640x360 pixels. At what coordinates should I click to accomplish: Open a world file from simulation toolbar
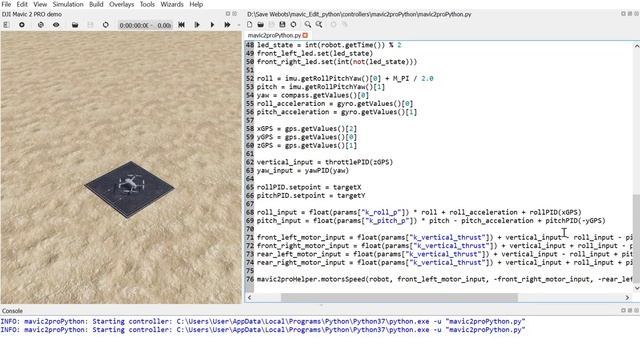click(75, 25)
